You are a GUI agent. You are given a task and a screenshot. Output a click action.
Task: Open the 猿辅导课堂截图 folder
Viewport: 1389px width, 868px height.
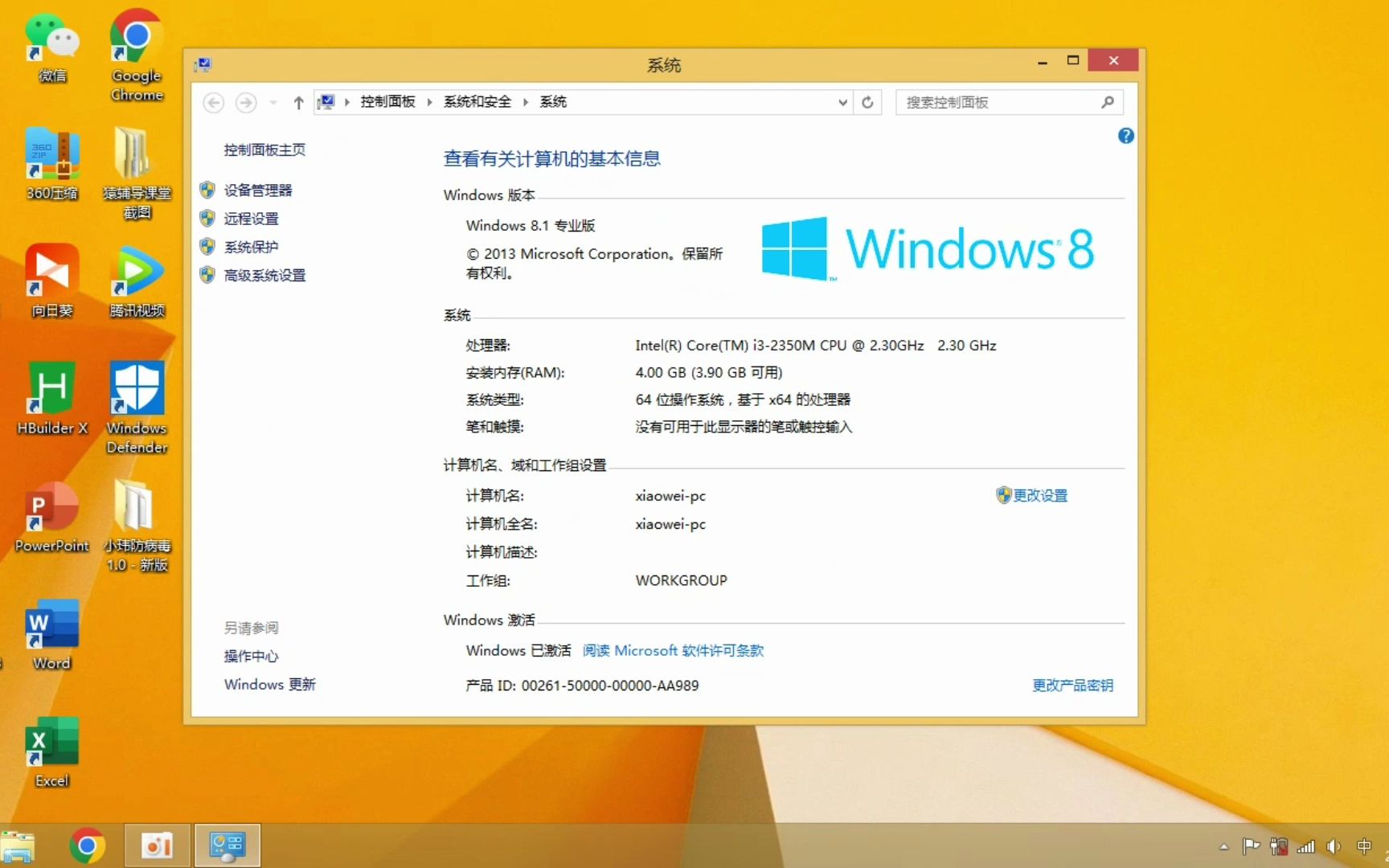pyautogui.click(x=137, y=173)
